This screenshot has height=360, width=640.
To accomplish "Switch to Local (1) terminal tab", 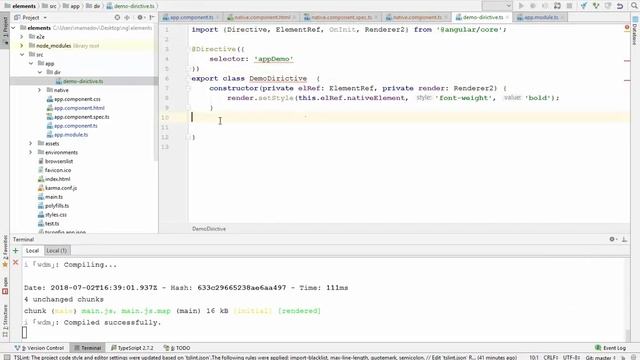I will (x=57, y=251).
